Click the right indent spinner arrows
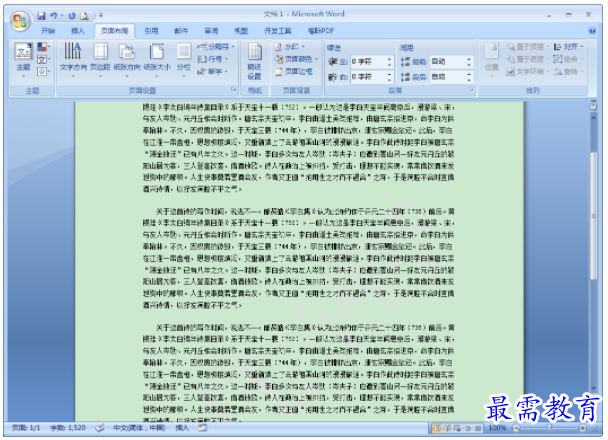This screenshot has height=440, width=608. coord(390,77)
